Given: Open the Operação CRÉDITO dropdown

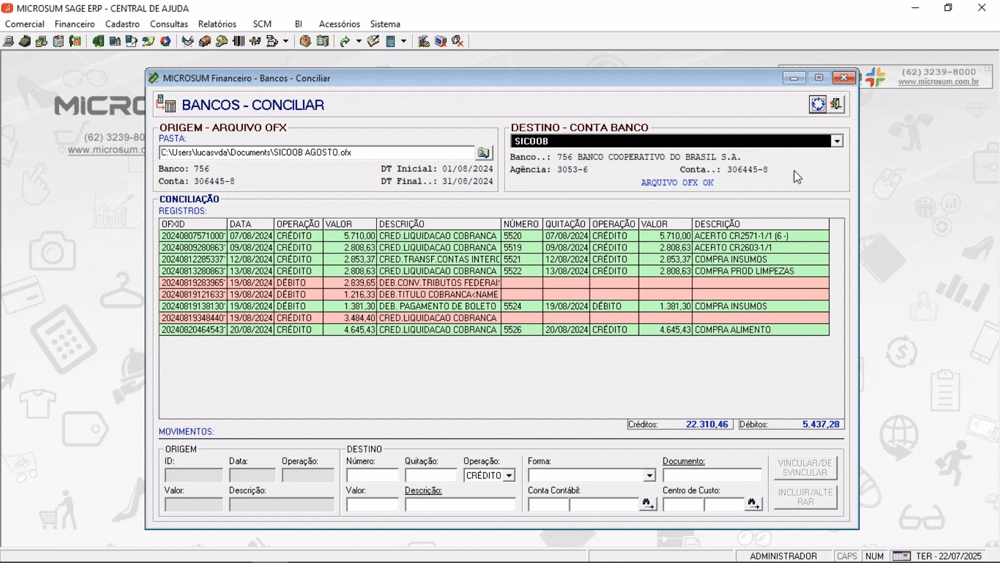Looking at the screenshot, I should click(x=509, y=476).
